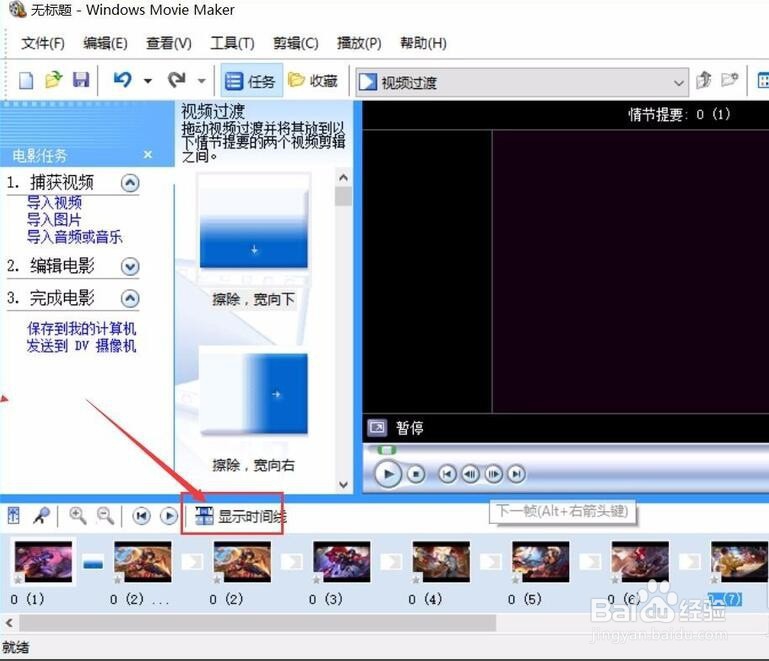Click the preview seek bar thumb
This screenshot has height=661, width=769.
point(386,449)
